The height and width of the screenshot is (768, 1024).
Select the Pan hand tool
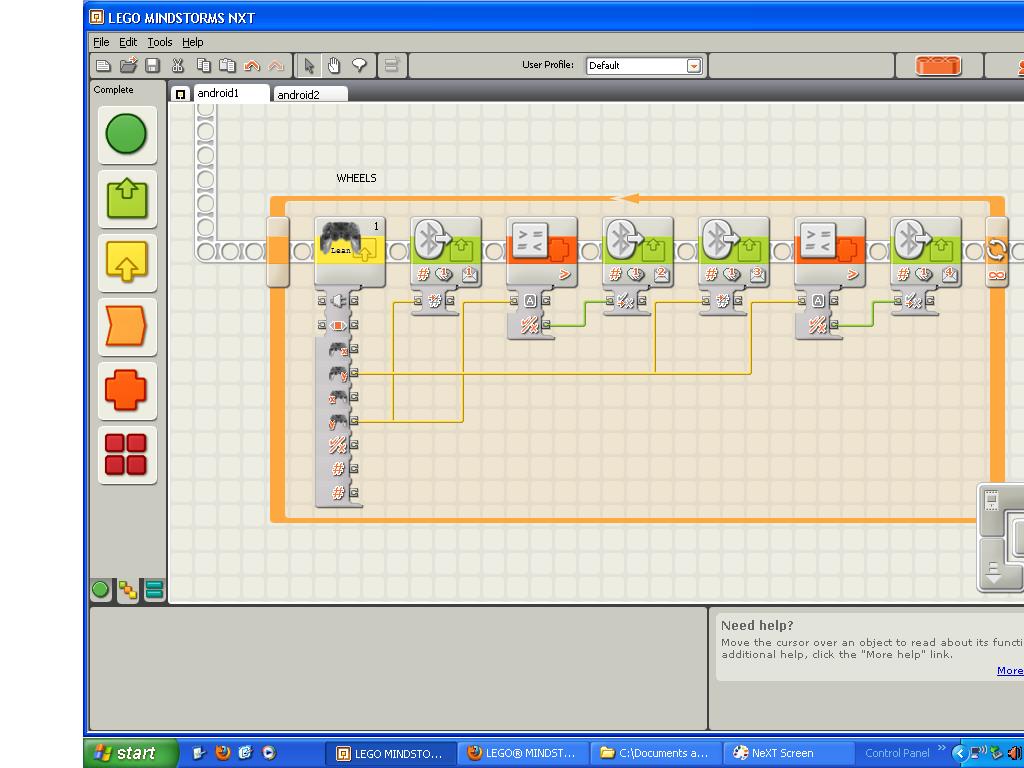(334, 66)
